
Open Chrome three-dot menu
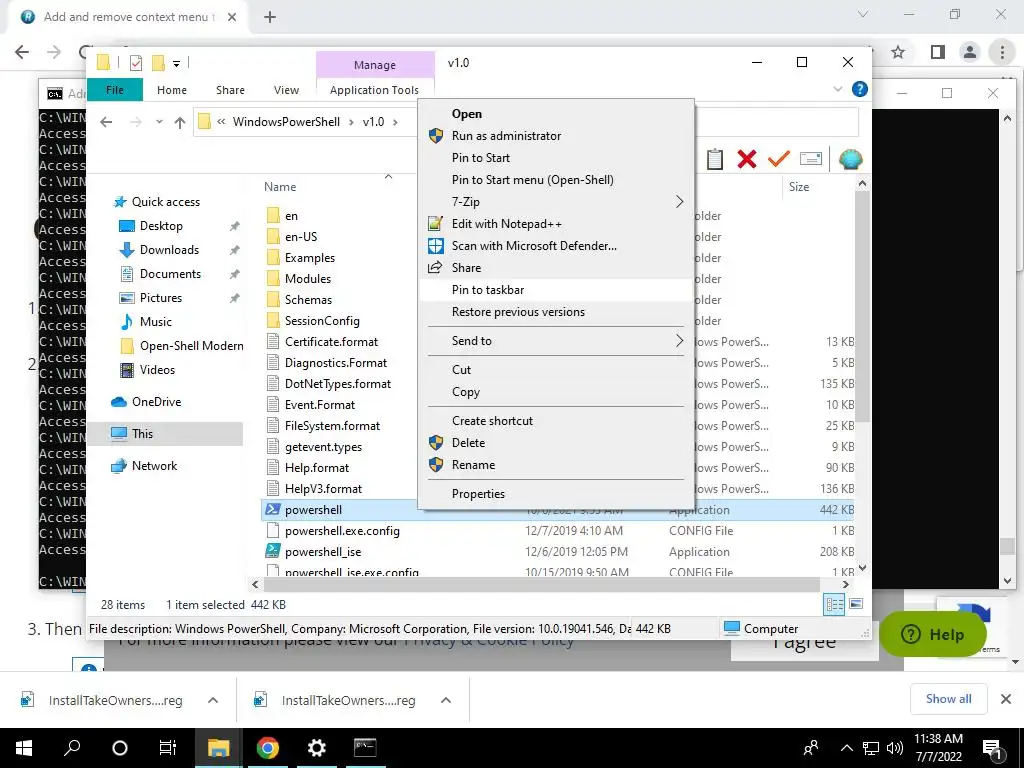tap(1002, 52)
